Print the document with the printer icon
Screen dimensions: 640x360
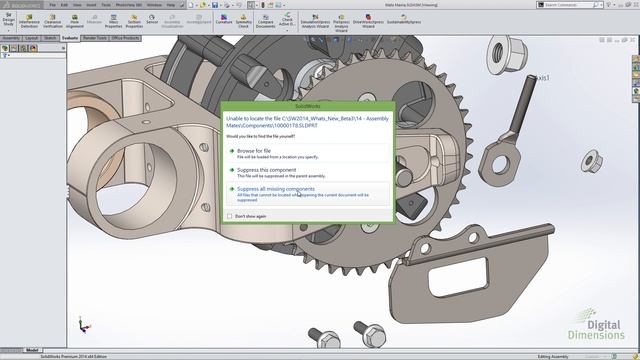pos(227,5)
